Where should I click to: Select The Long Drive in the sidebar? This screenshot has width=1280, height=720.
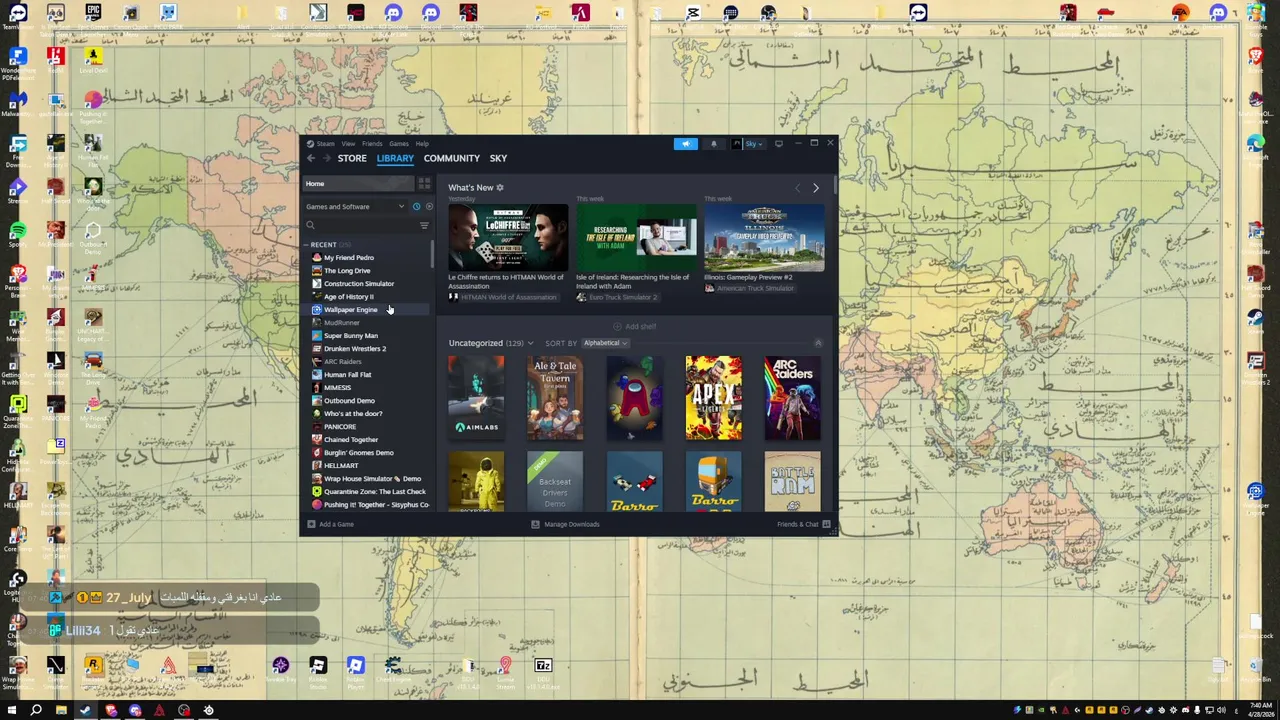[x=368, y=271]
